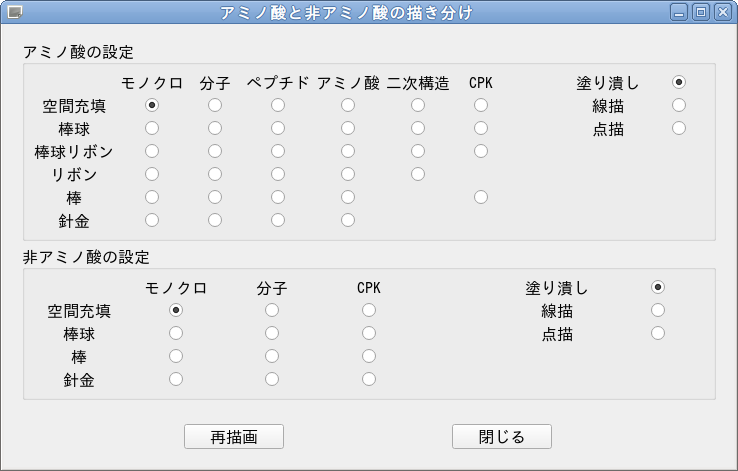This screenshot has height=471, width=738.
Task: Select リボン row モノクロ radio button
Action: (x=152, y=174)
